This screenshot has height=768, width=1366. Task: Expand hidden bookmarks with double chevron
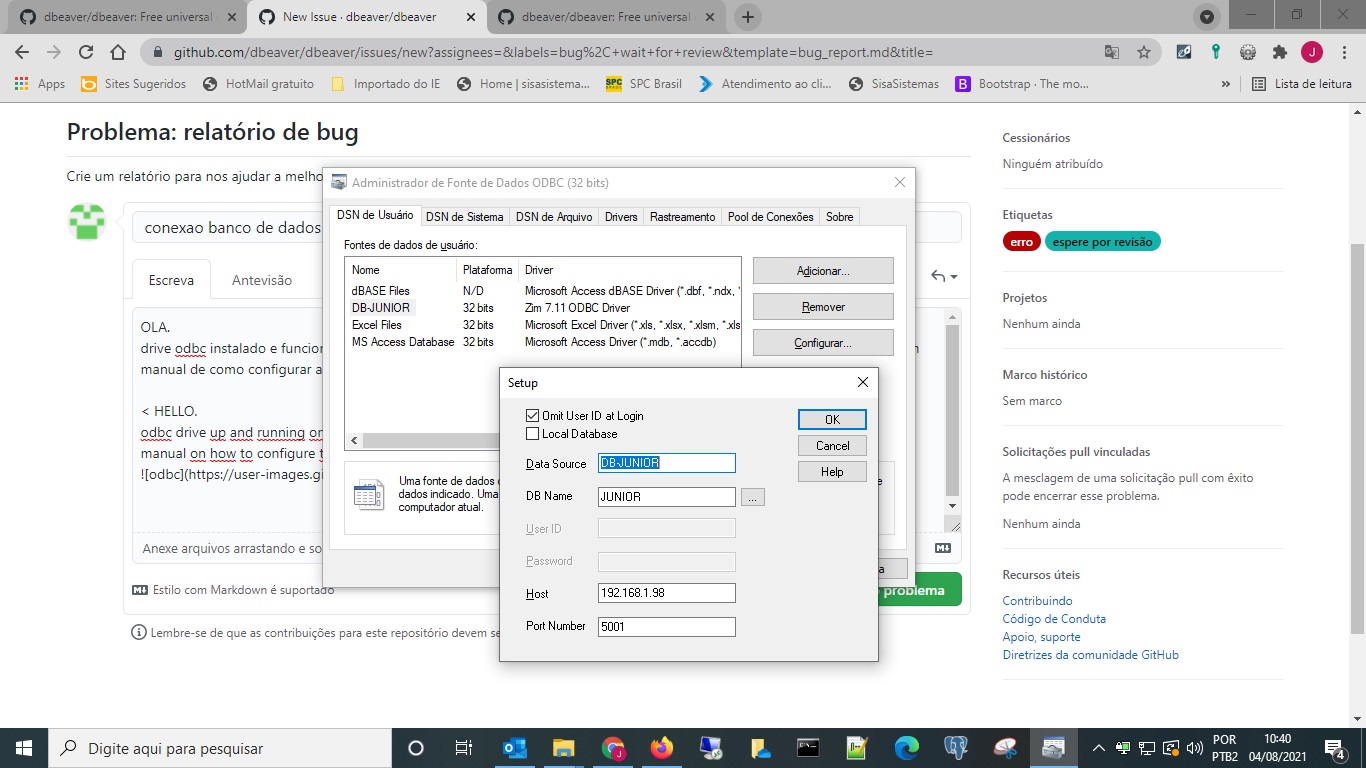(1226, 84)
